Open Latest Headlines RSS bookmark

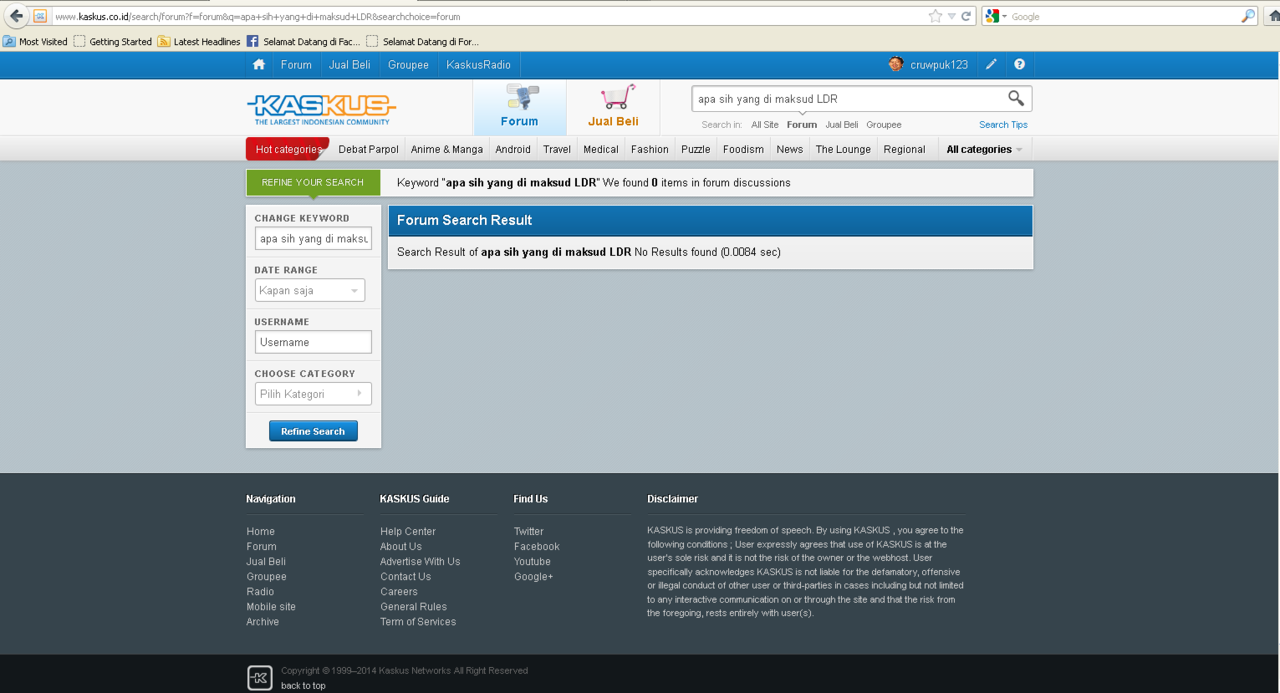tap(199, 41)
